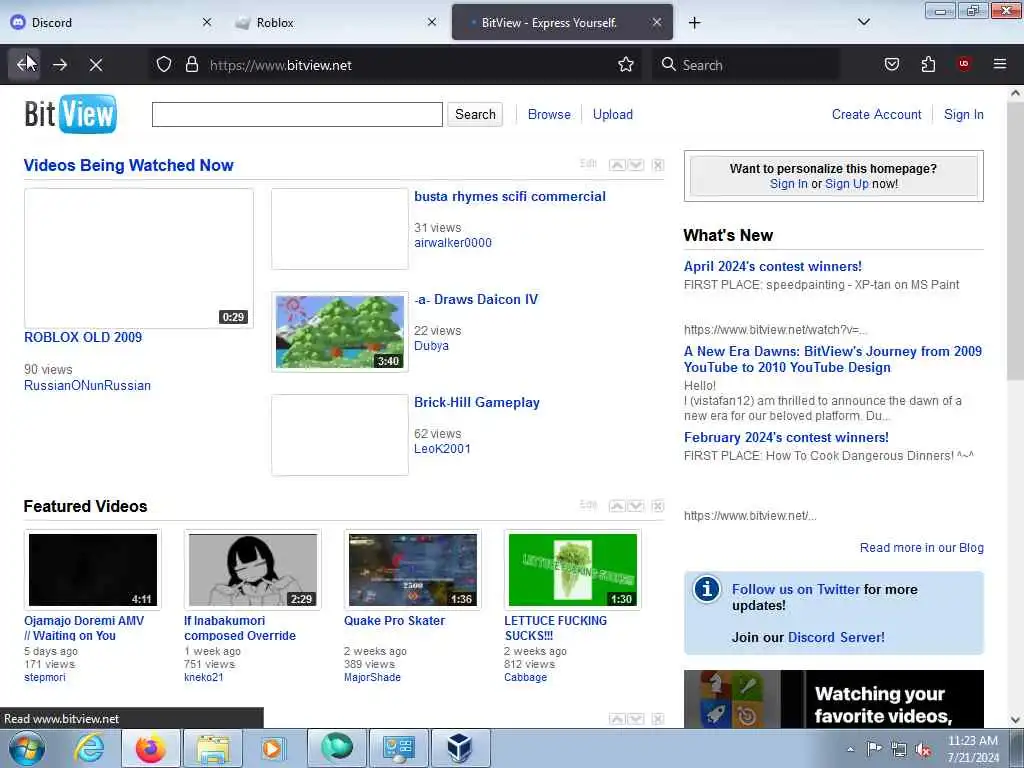This screenshot has height=768, width=1024.
Task: Open the green LETTUCE video thumbnail
Action: (x=573, y=569)
